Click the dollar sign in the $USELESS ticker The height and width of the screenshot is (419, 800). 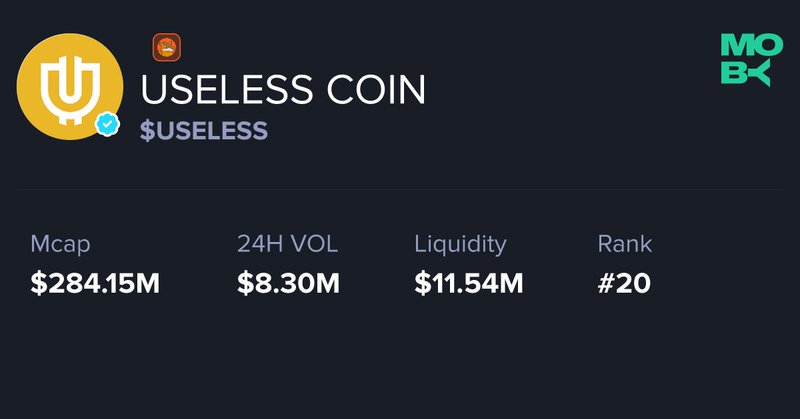click(x=147, y=131)
